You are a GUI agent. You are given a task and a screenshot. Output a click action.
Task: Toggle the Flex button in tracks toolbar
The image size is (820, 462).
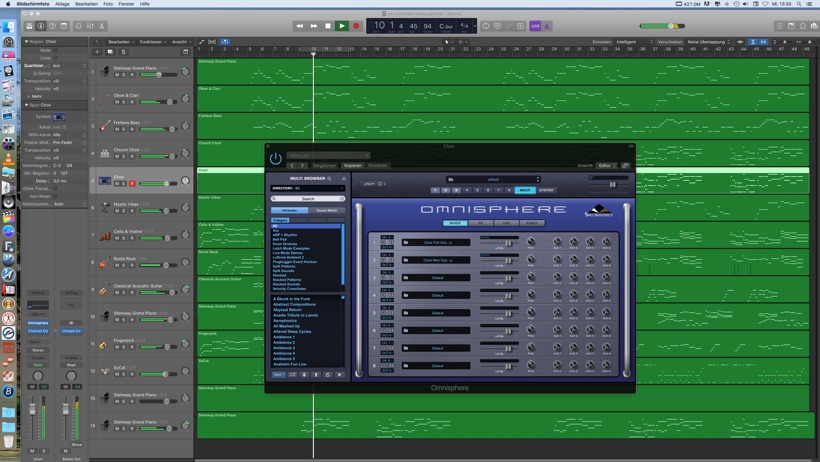[212, 41]
